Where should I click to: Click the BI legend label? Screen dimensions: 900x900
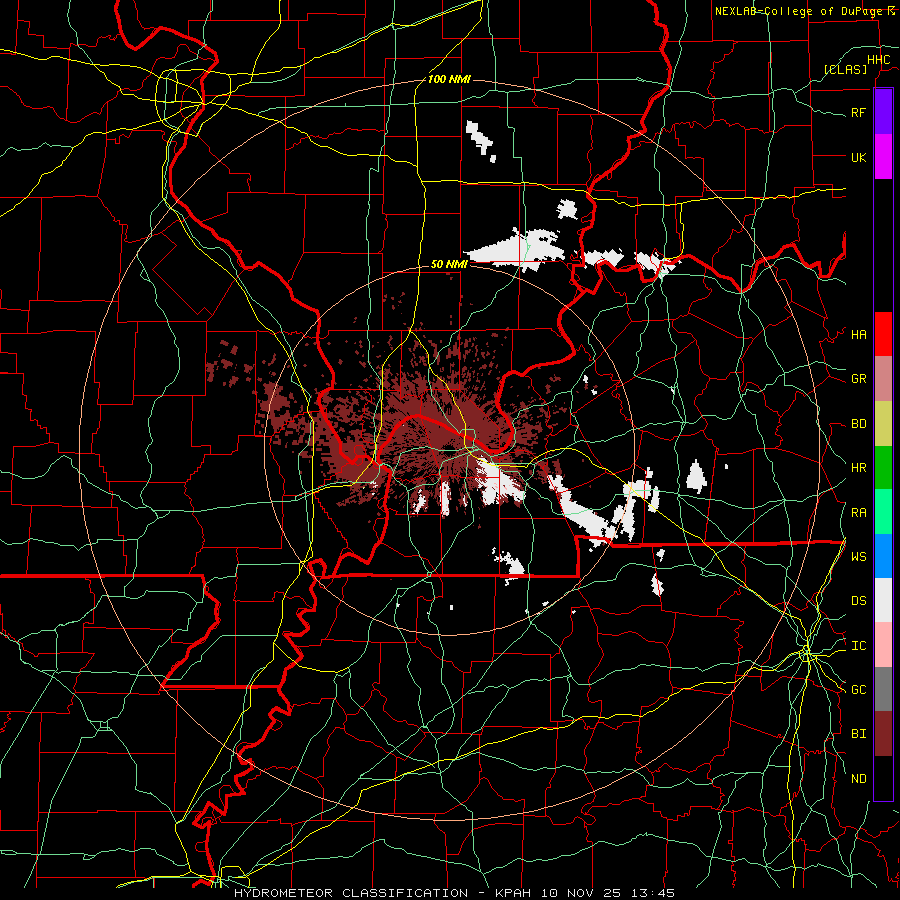[x=858, y=734]
